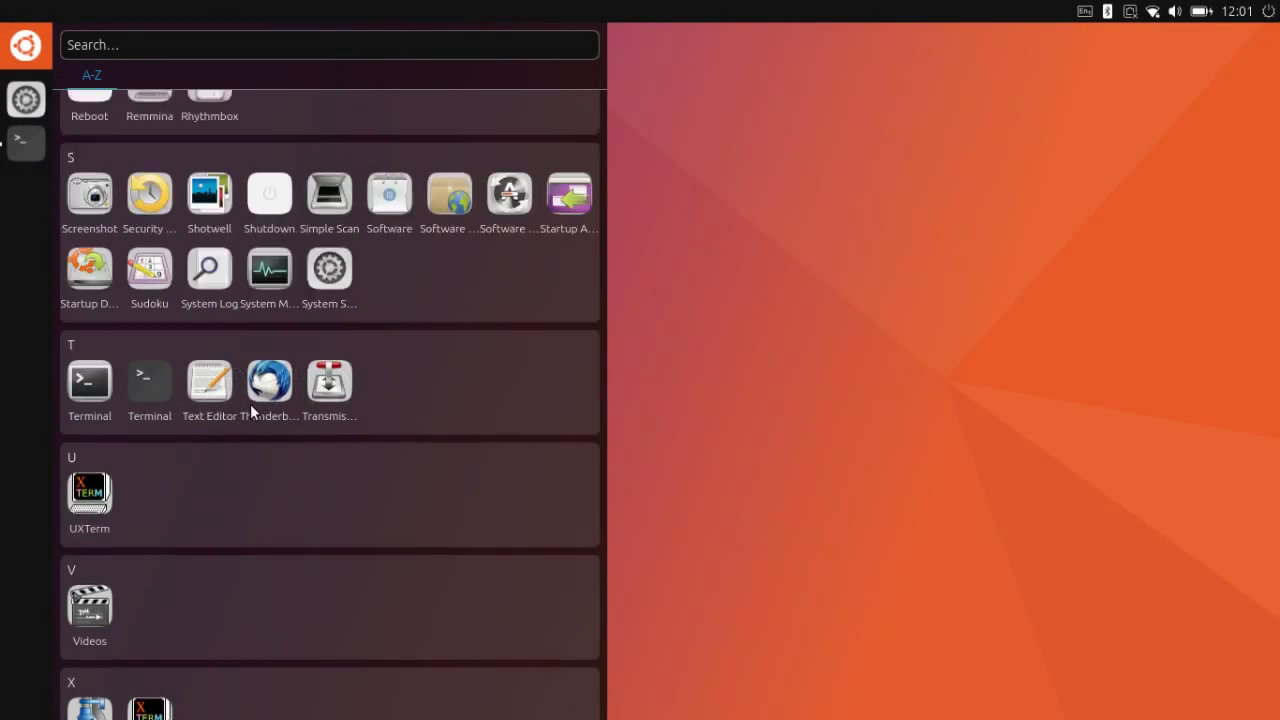Open the Software app with globe and box icon
The width and height of the screenshot is (1280, 720).
(449, 194)
